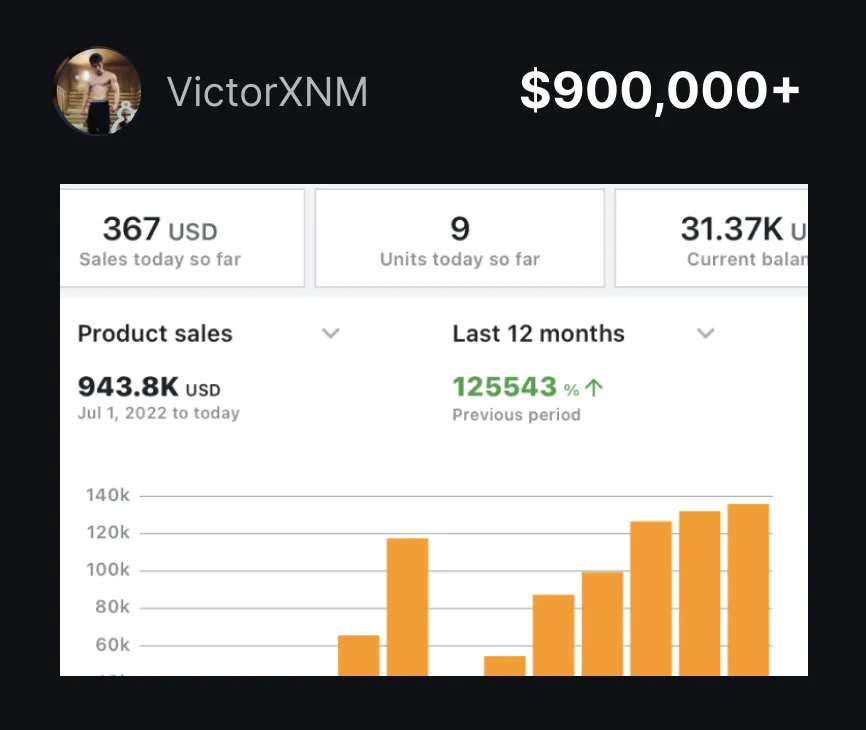Click the Last 12 months range label
Viewport: 866px width, 730px height.
click(x=538, y=334)
